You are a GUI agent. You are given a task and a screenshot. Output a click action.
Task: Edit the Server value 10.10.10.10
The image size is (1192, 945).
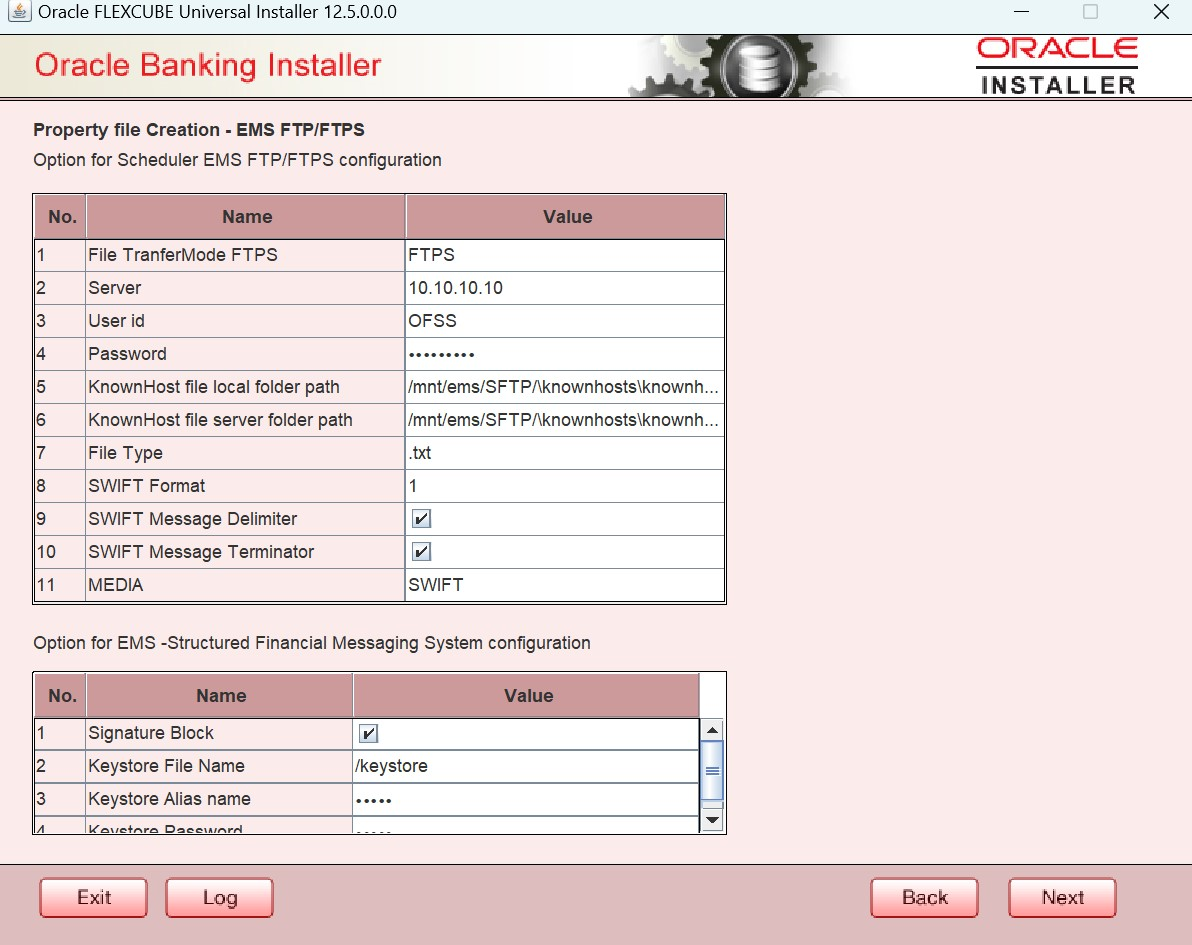(x=565, y=288)
